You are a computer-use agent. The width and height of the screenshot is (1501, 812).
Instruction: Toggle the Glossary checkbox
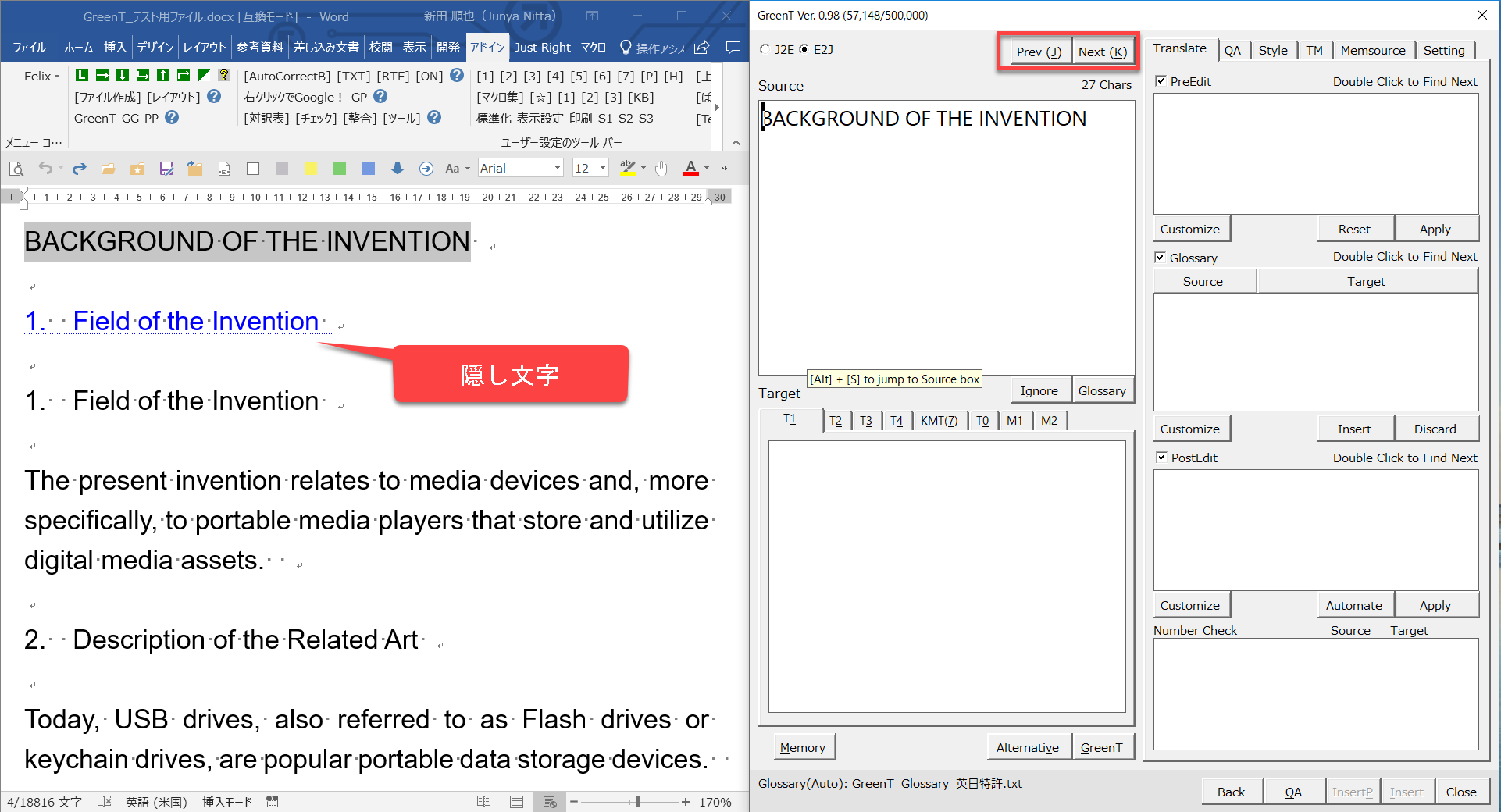coord(1161,258)
